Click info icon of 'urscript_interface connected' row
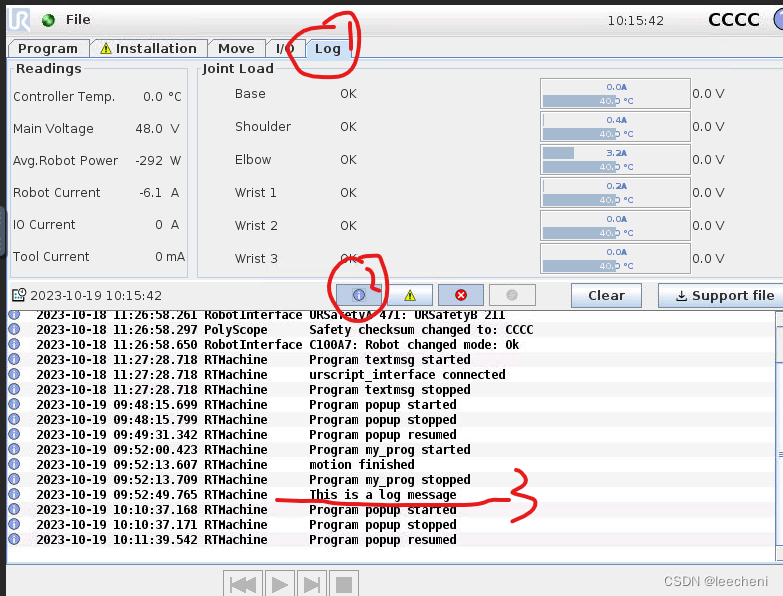Image resolution: width=783 pixels, height=596 pixels. [14, 374]
